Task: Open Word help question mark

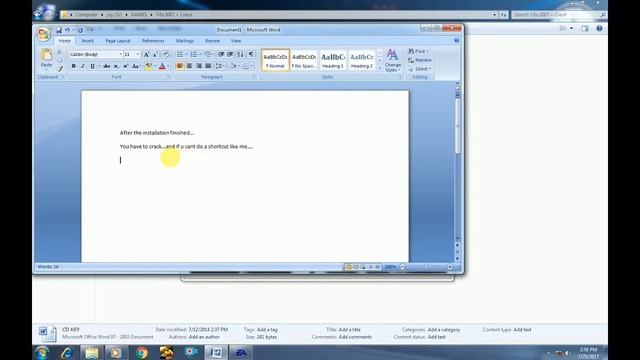Action: [x=456, y=40]
